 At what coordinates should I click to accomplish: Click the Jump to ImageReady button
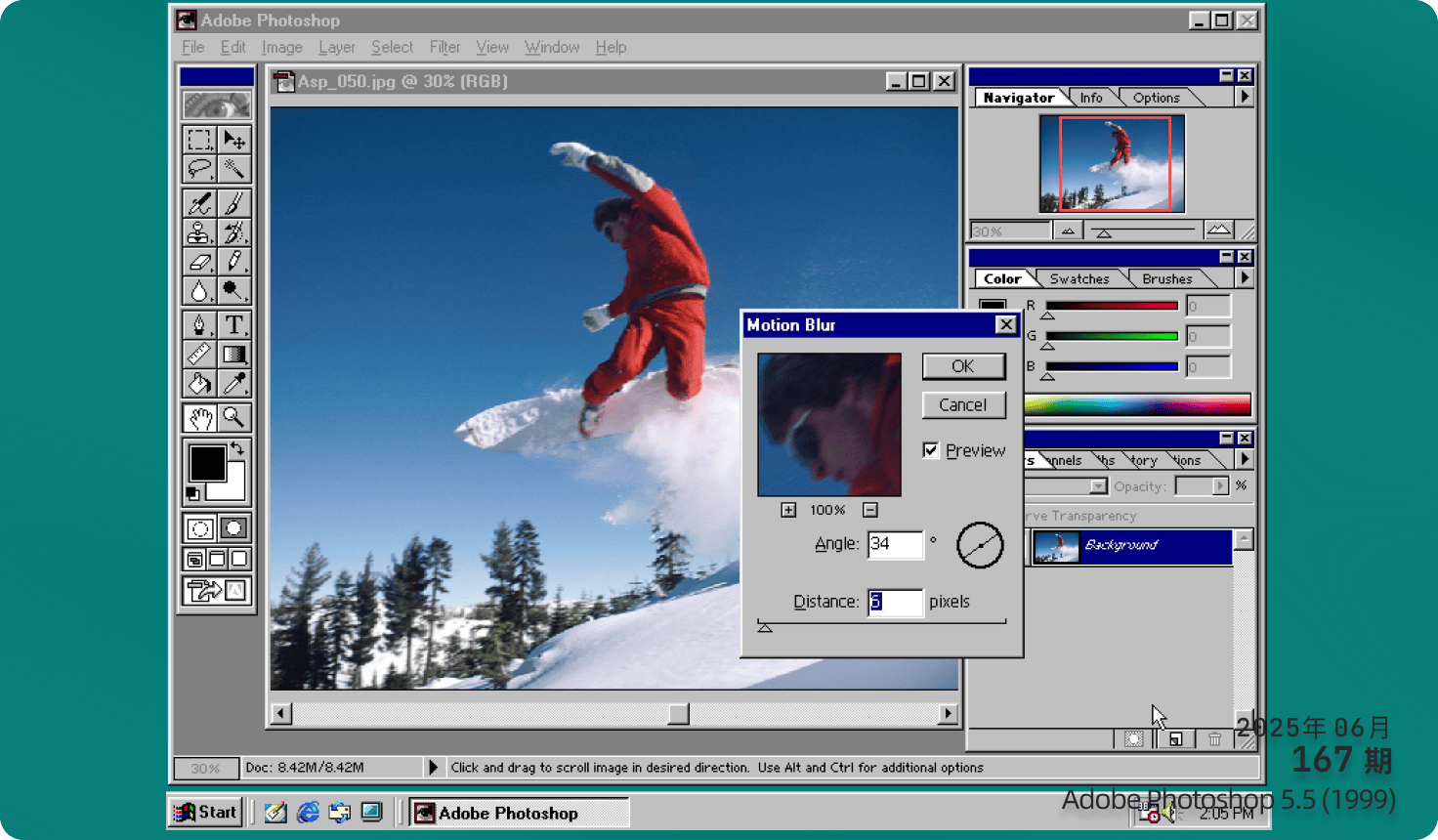(x=216, y=591)
